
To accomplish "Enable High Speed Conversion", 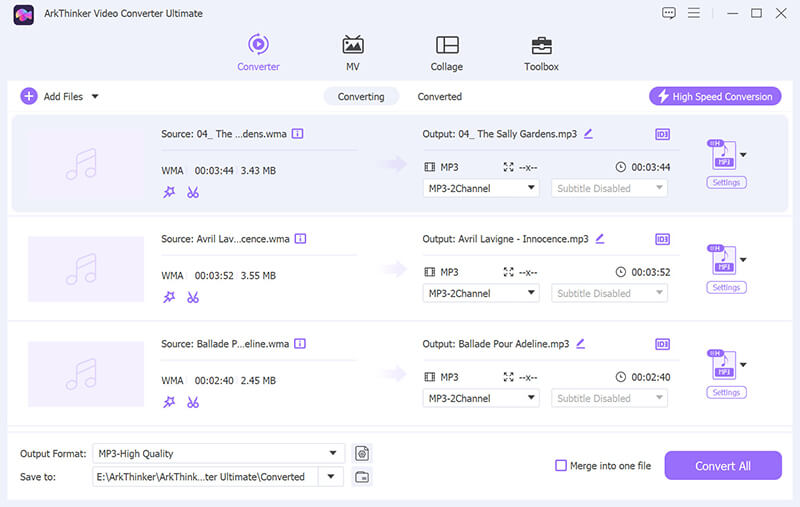I will point(715,96).
